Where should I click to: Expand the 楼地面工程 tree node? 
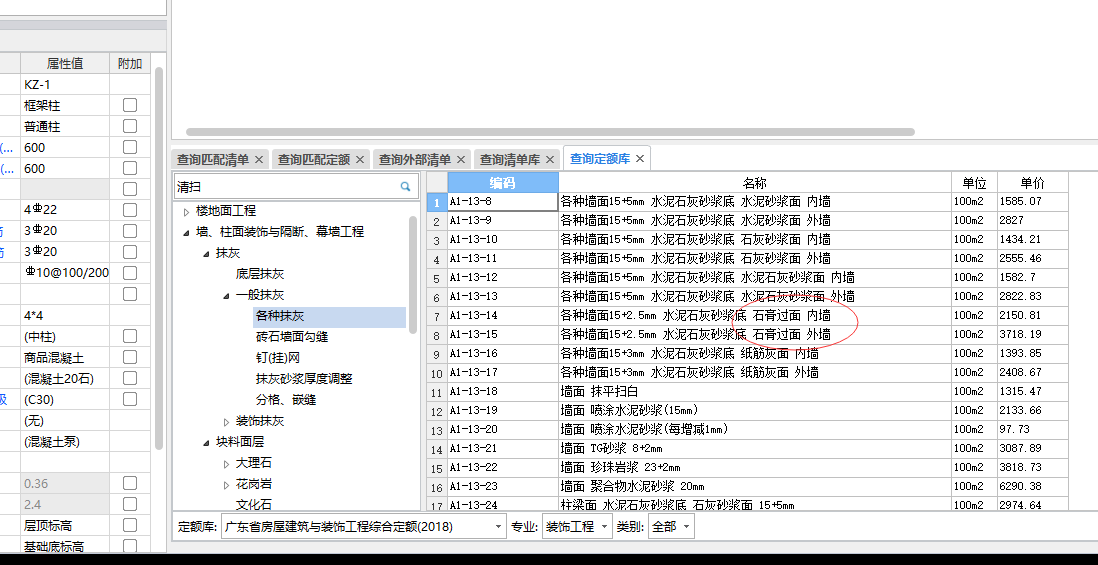click(x=186, y=211)
